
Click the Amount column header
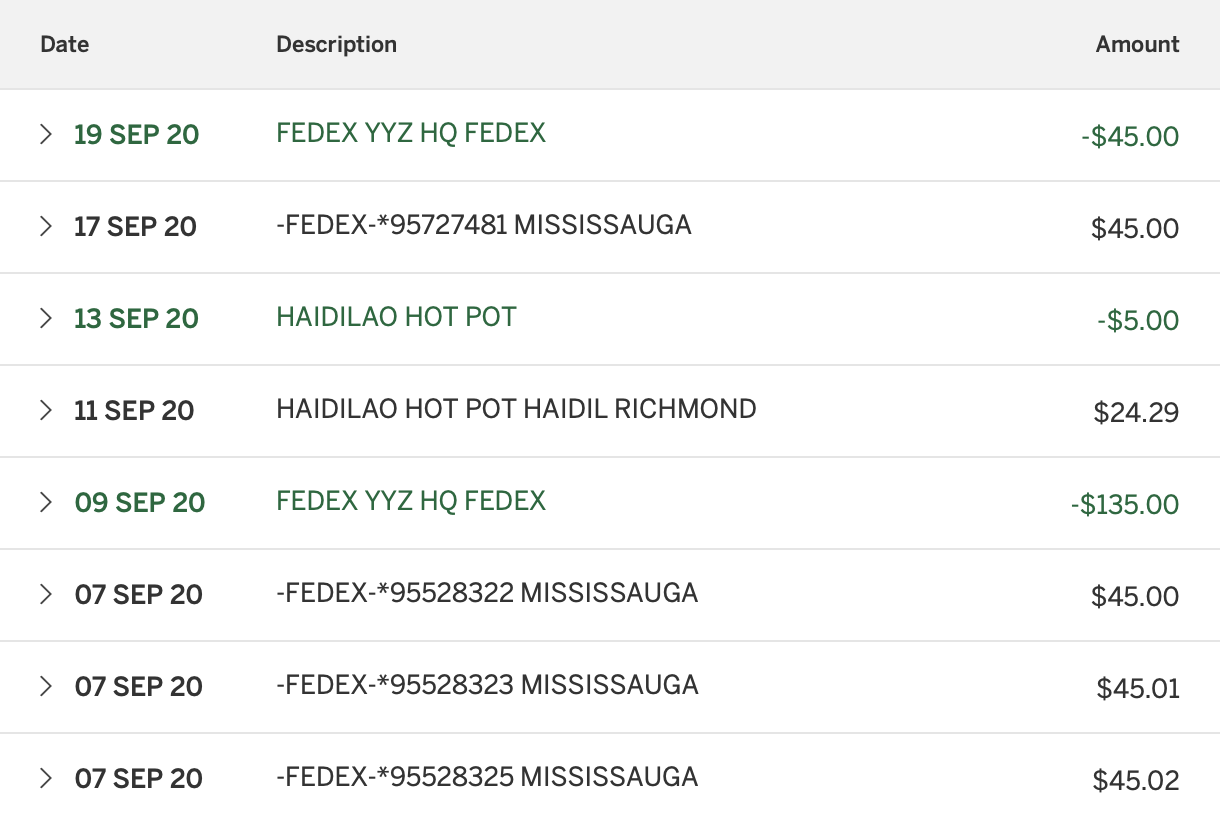(1137, 44)
